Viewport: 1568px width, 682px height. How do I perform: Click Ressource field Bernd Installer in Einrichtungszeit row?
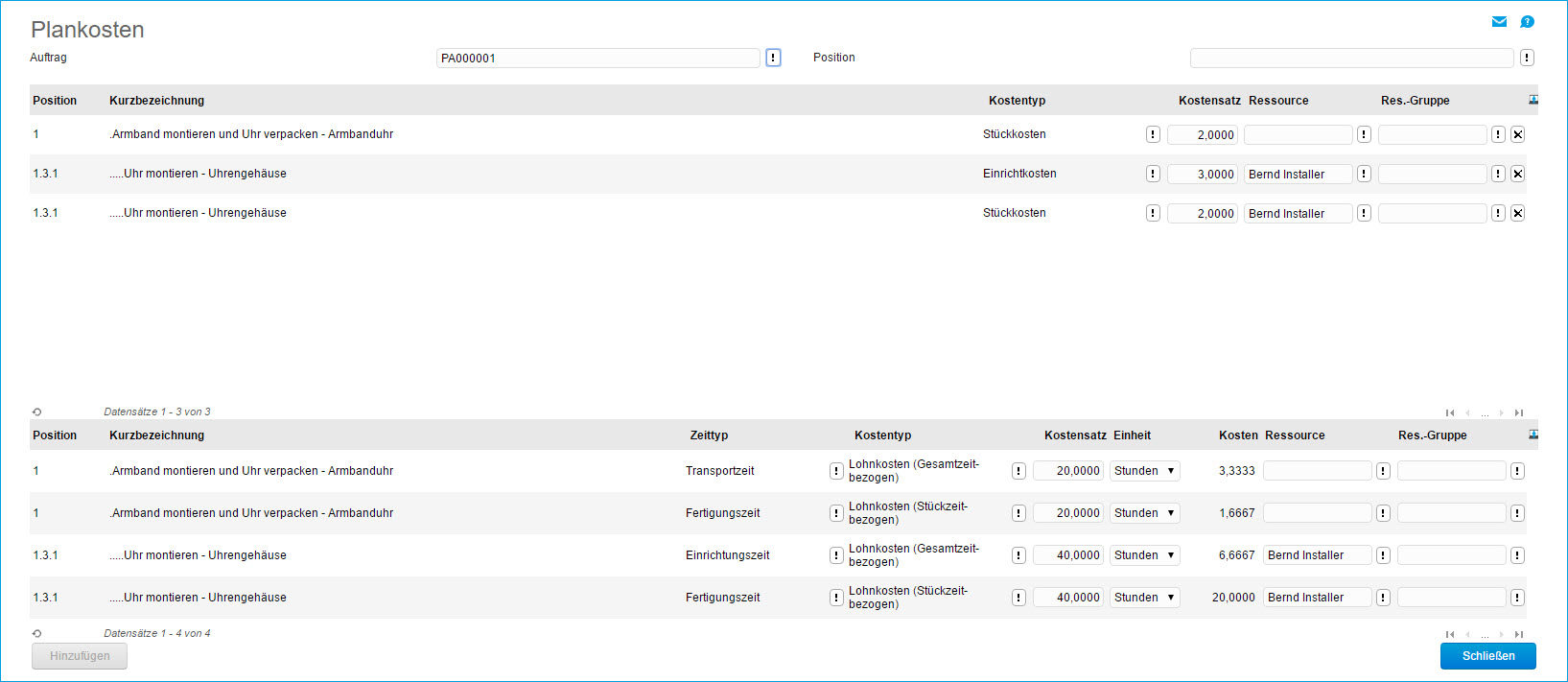[1318, 555]
